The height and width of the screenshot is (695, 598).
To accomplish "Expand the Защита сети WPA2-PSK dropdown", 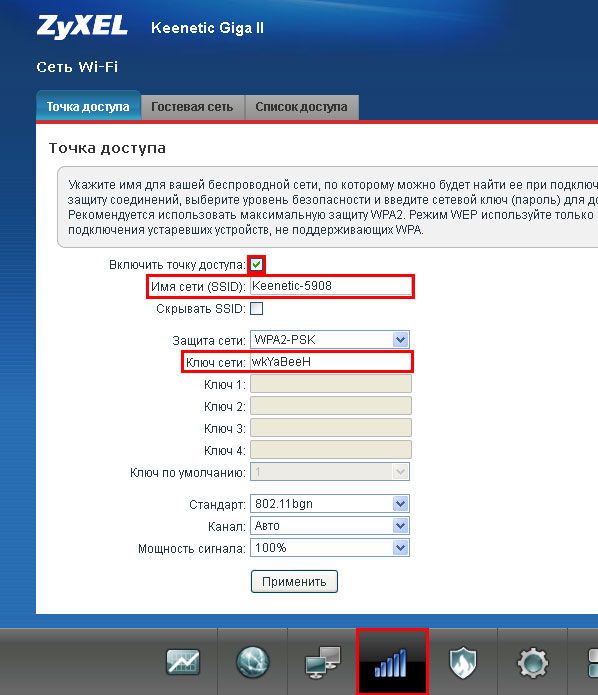I will [x=330, y=340].
